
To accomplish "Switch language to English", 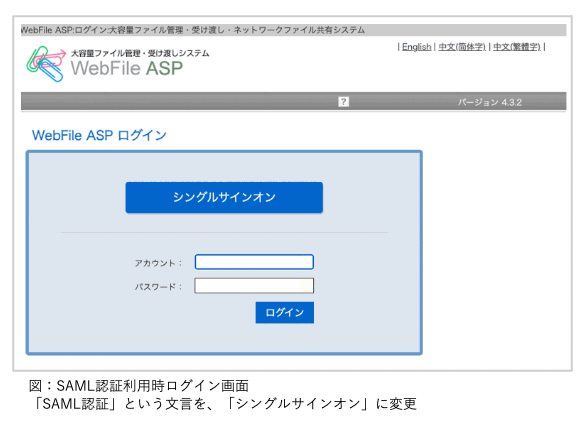I will 416,47.
